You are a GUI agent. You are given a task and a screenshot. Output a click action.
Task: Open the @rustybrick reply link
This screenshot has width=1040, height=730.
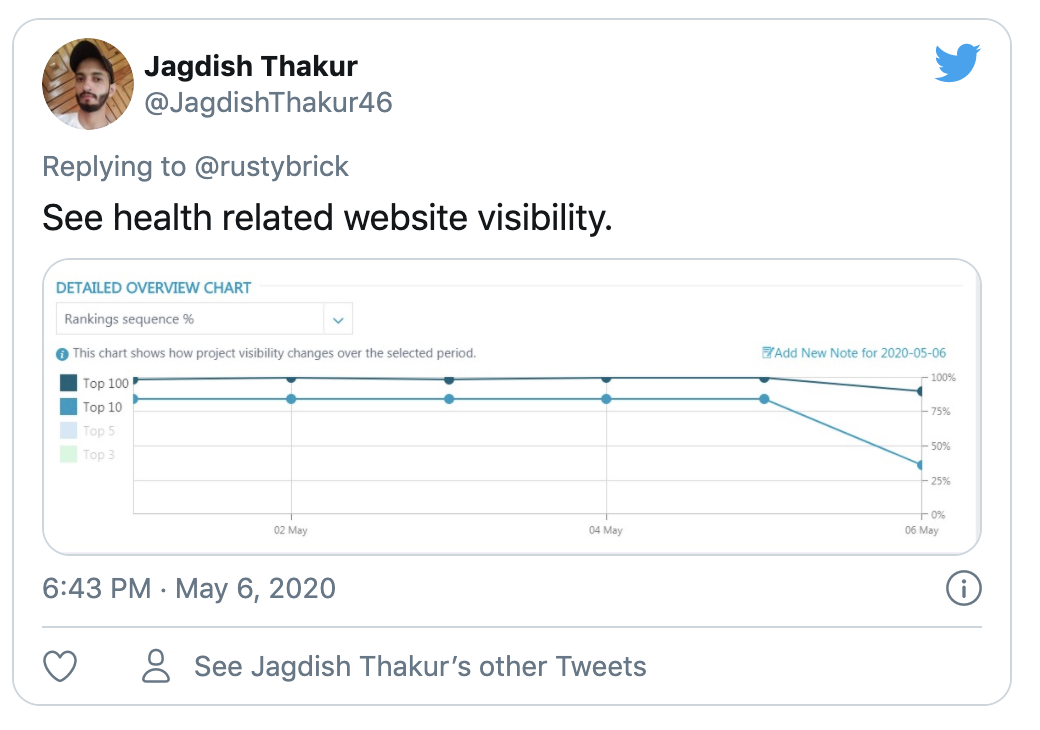point(271,166)
